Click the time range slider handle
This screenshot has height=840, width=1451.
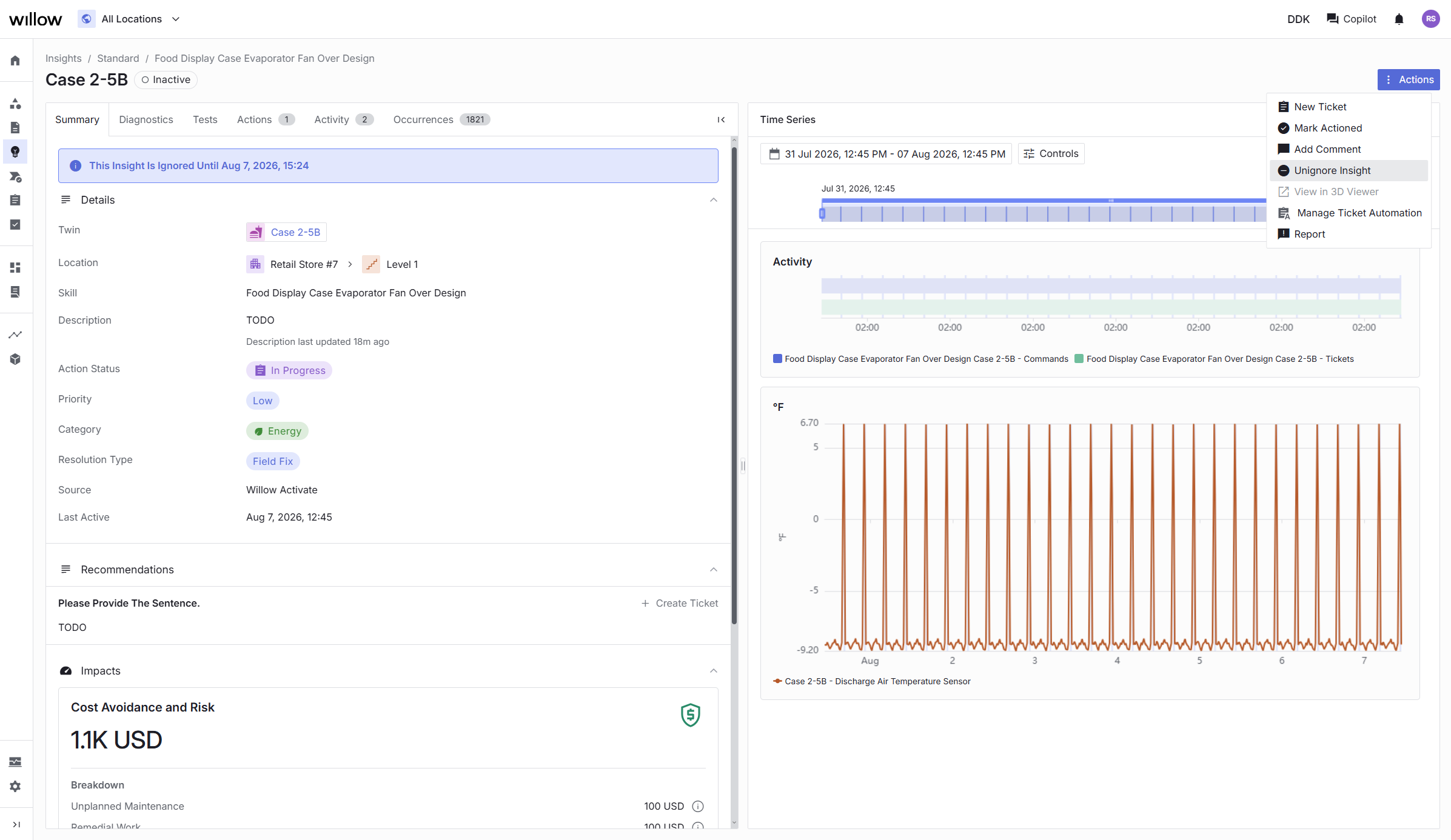[x=822, y=213]
